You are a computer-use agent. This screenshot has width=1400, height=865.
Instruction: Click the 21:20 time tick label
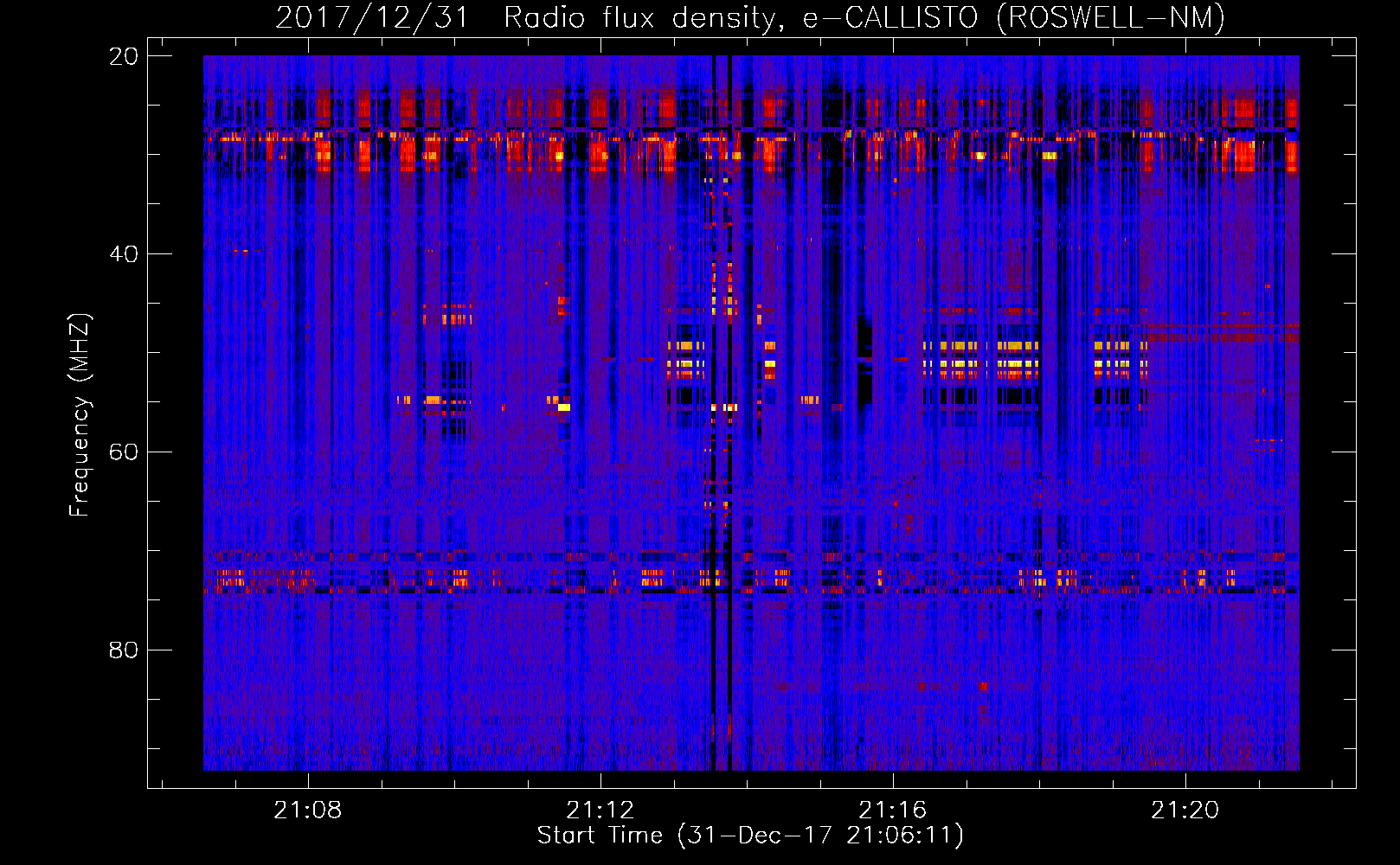click(1185, 811)
